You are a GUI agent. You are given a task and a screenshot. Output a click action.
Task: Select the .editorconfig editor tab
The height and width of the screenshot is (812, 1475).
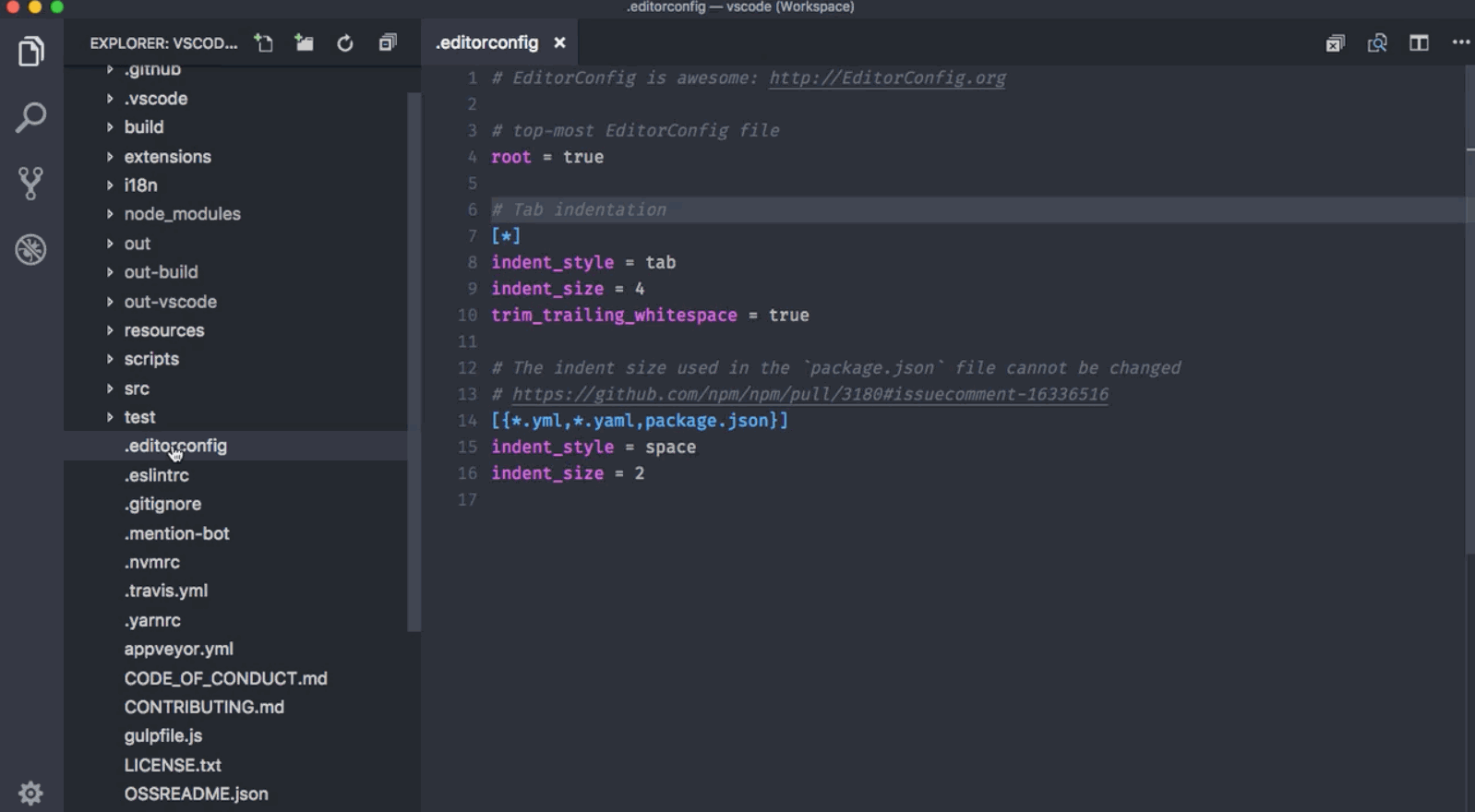click(487, 43)
